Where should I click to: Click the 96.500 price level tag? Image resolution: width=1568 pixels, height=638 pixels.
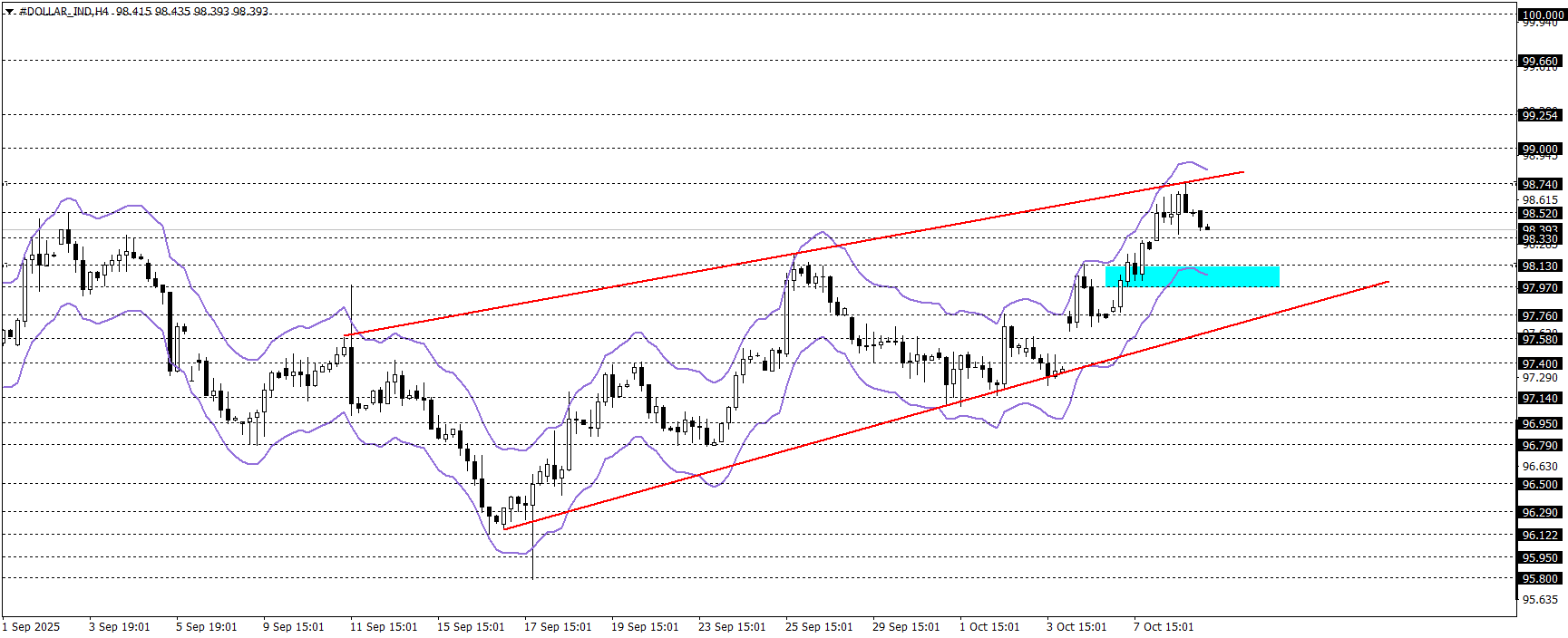[x=1540, y=484]
